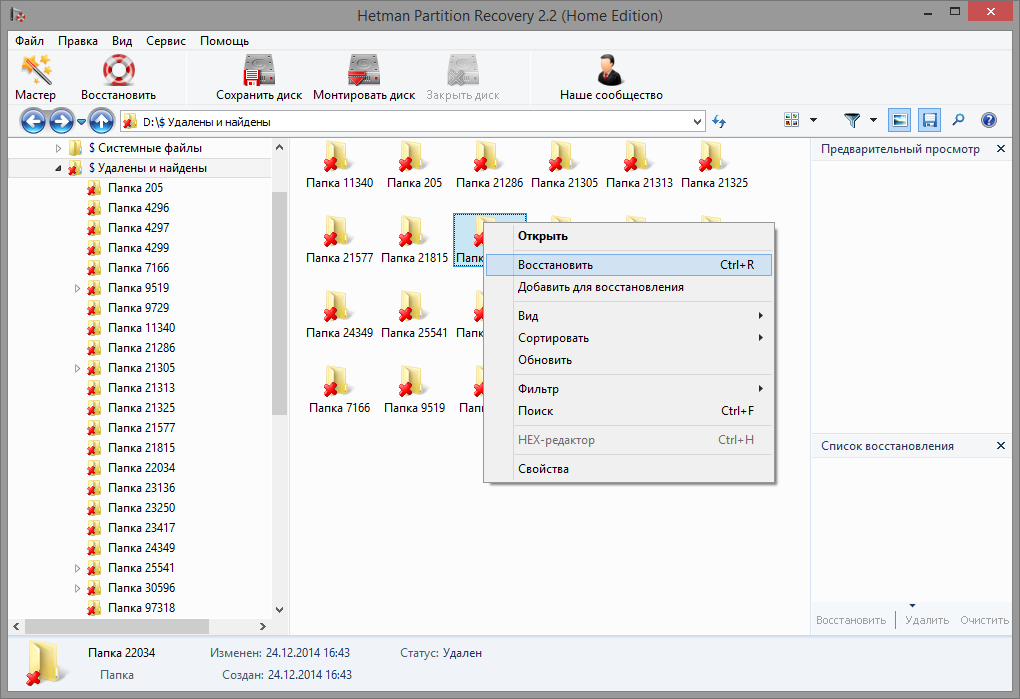
Task: Open Фильтр submenu in context menu
Action: [x=629, y=389]
